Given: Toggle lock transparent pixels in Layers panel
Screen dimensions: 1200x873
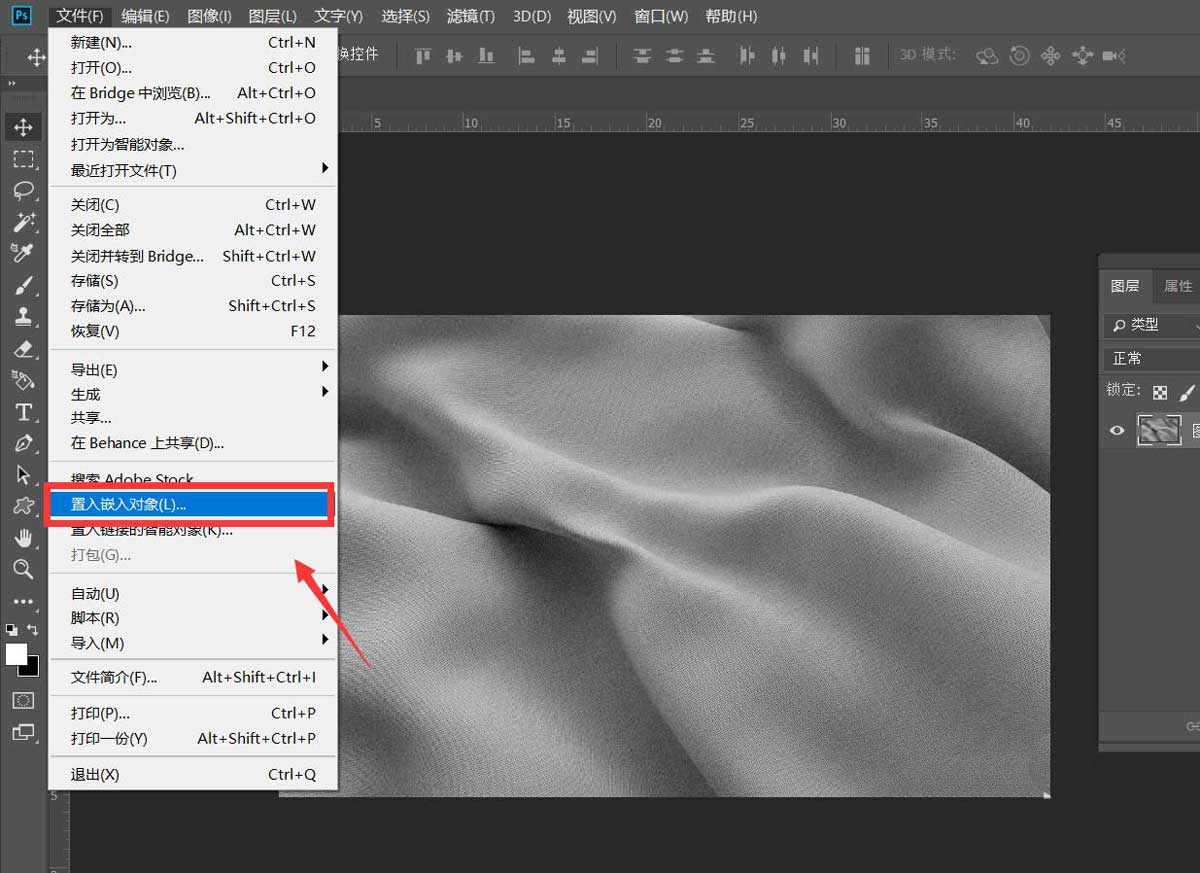Looking at the screenshot, I should (1160, 392).
